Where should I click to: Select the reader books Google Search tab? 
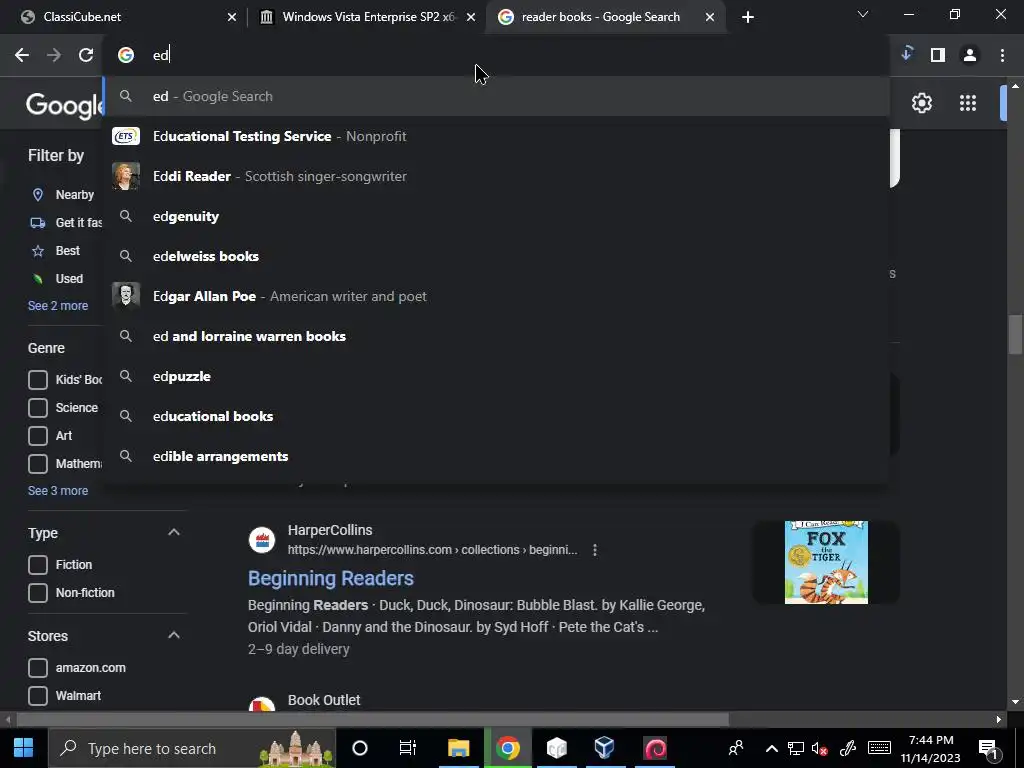[604, 17]
